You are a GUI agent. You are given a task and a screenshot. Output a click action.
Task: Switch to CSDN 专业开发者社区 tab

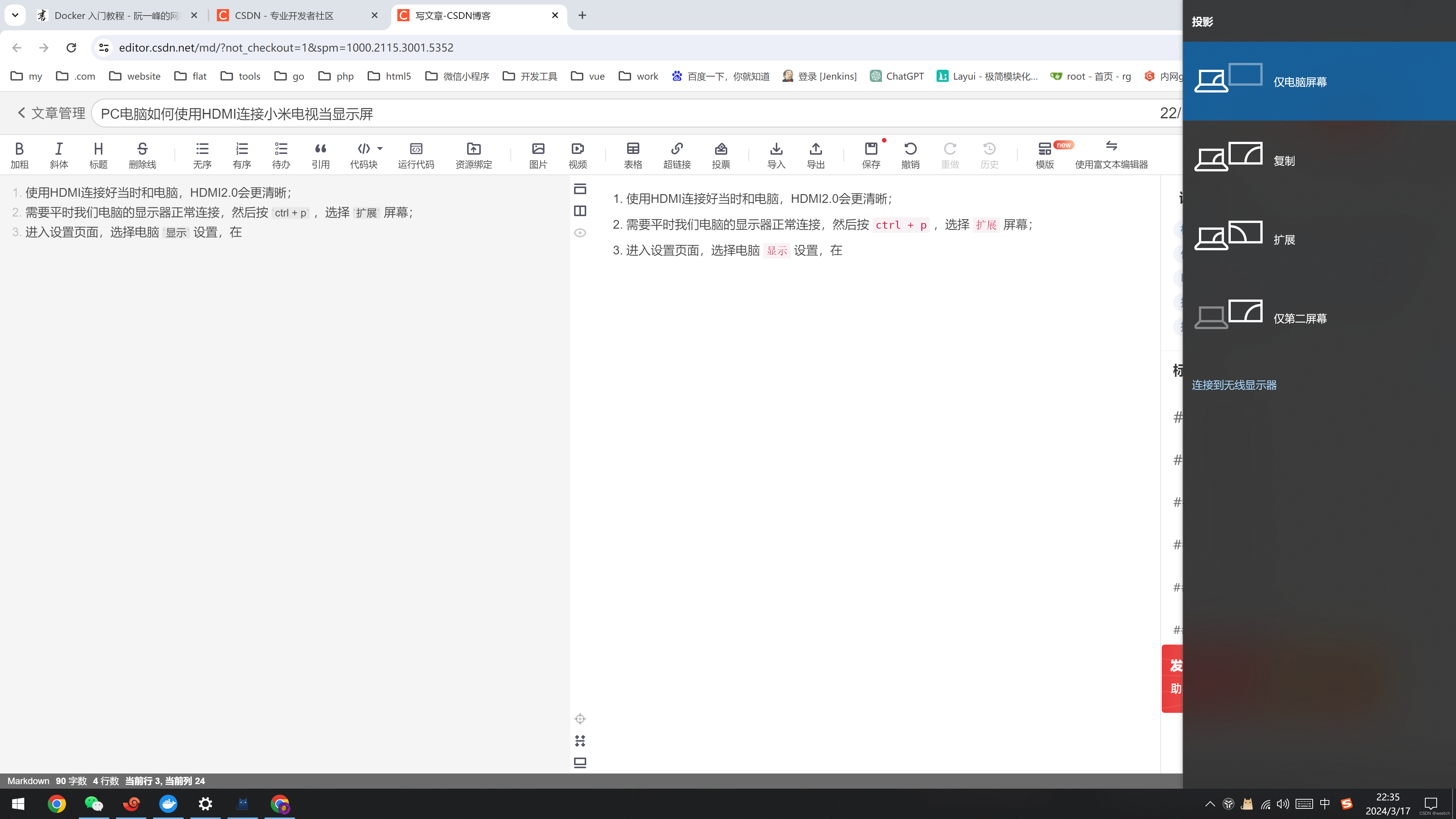click(284, 16)
